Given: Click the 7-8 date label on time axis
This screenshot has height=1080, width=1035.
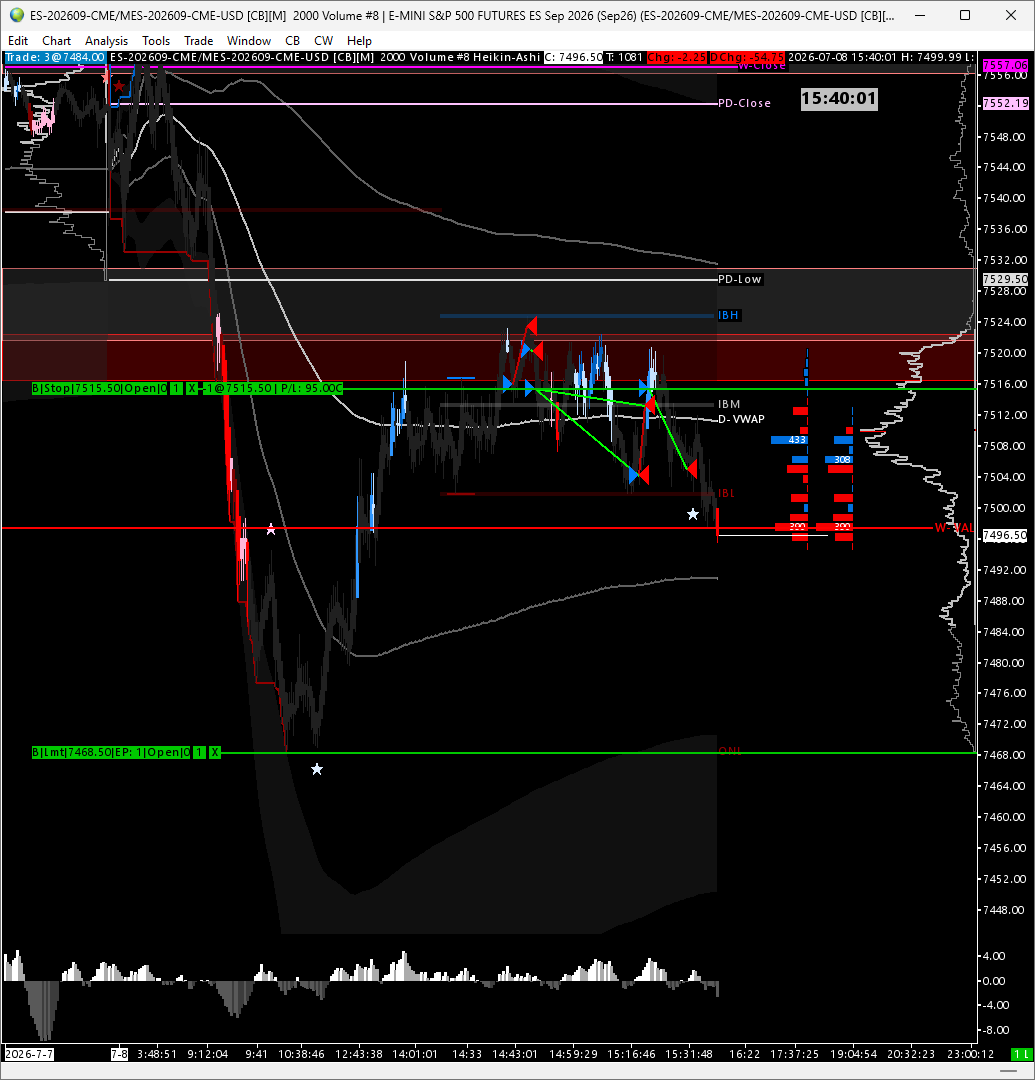Looking at the screenshot, I should coord(120,1054).
